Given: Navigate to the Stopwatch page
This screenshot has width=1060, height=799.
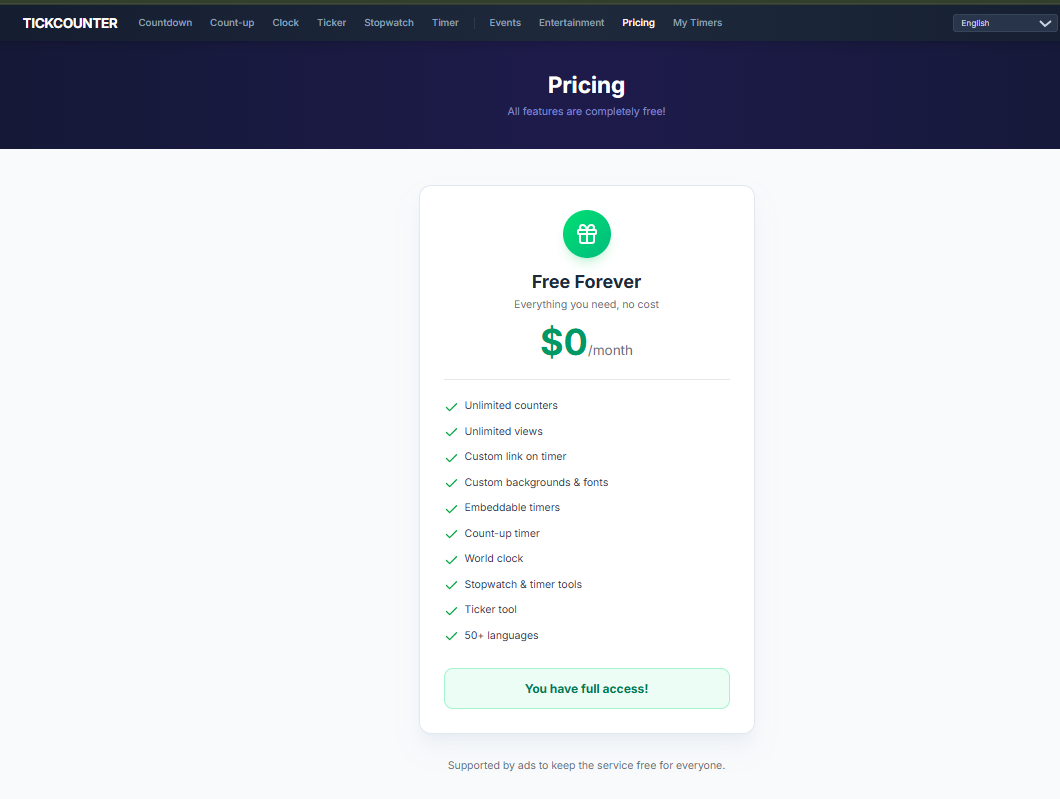Looking at the screenshot, I should (388, 22).
